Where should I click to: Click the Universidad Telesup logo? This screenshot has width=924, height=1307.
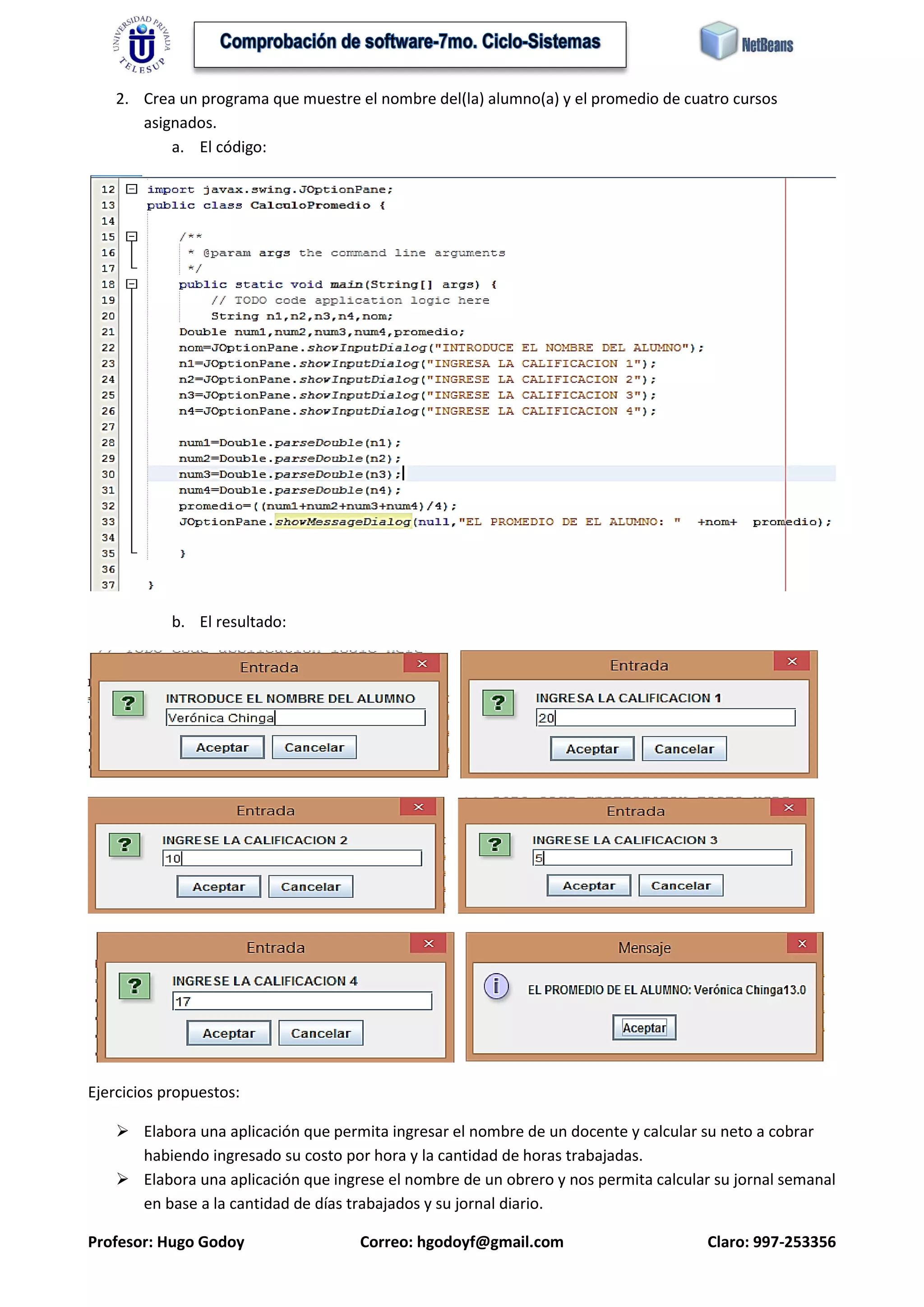click(142, 44)
